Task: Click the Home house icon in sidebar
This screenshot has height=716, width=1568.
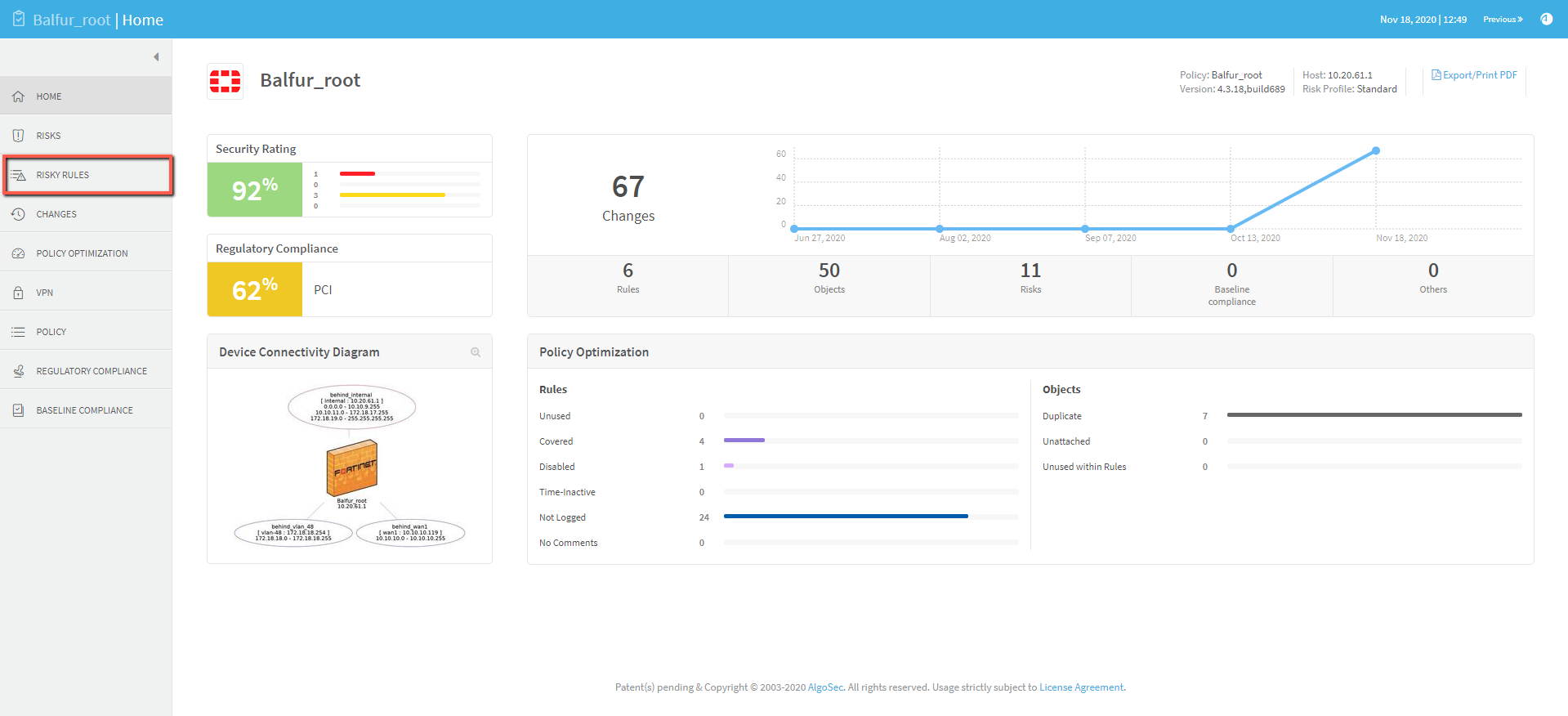Action: point(18,96)
